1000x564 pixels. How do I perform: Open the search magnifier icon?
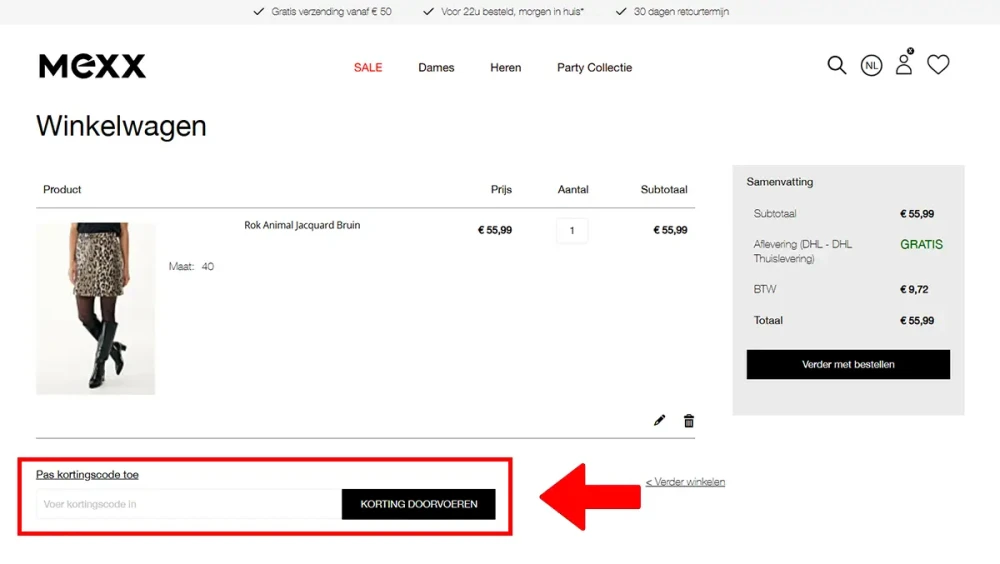[x=837, y=66]
